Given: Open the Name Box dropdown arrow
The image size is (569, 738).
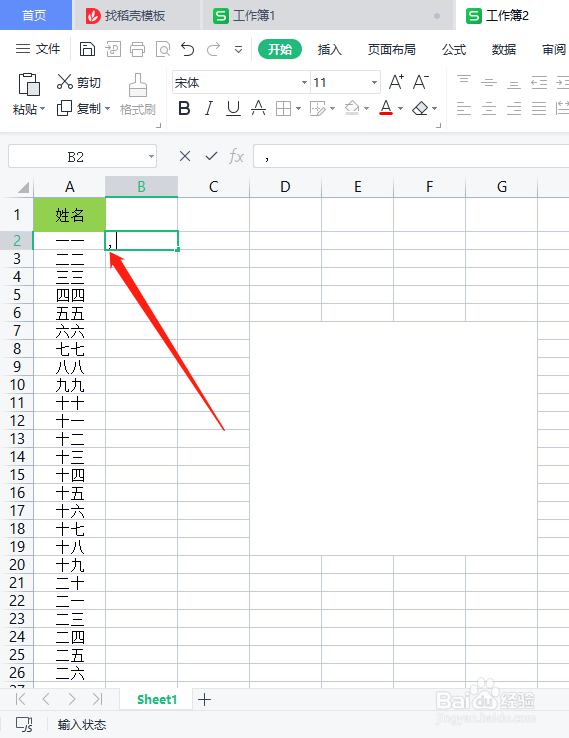Looking at the screenshot, I should pyautogui.click(x=151, y=157).
